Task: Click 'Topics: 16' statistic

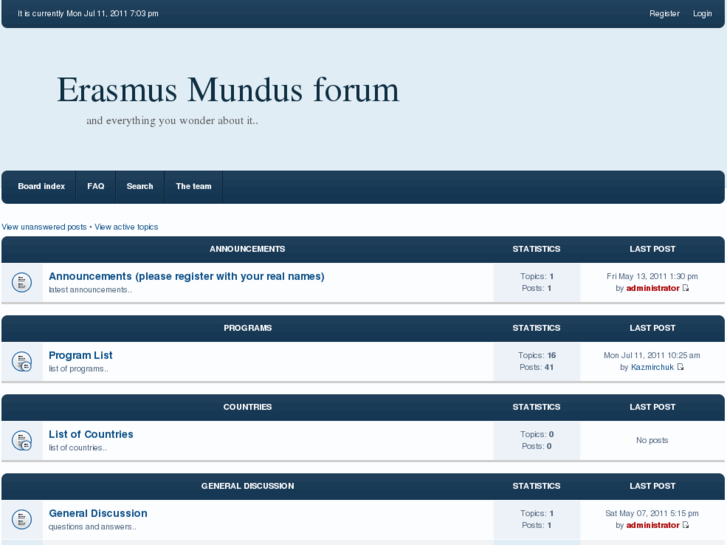Action: point(537,355)
